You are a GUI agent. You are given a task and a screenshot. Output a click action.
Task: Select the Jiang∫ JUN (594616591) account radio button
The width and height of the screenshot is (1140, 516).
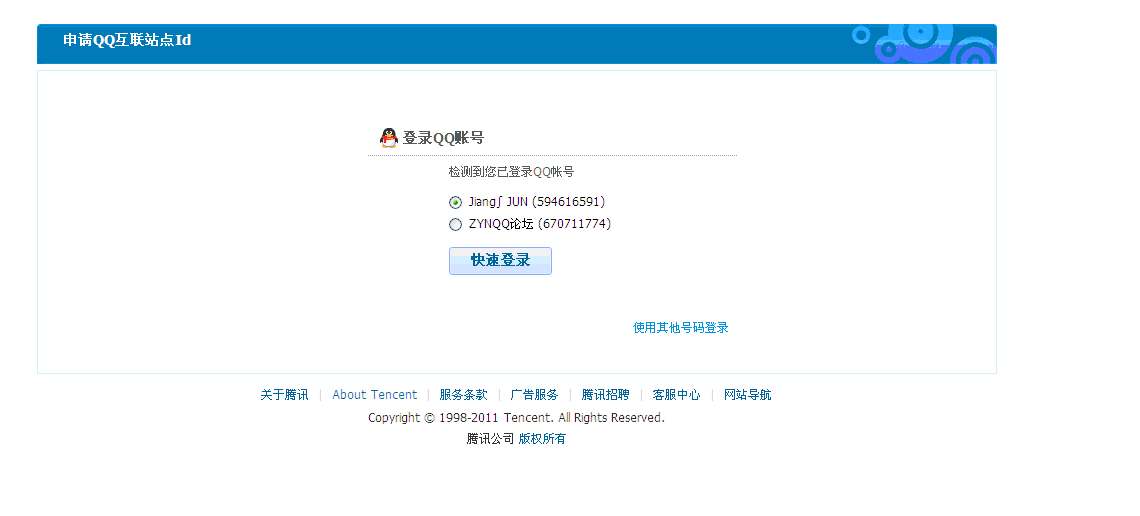[x=455, y=202]
